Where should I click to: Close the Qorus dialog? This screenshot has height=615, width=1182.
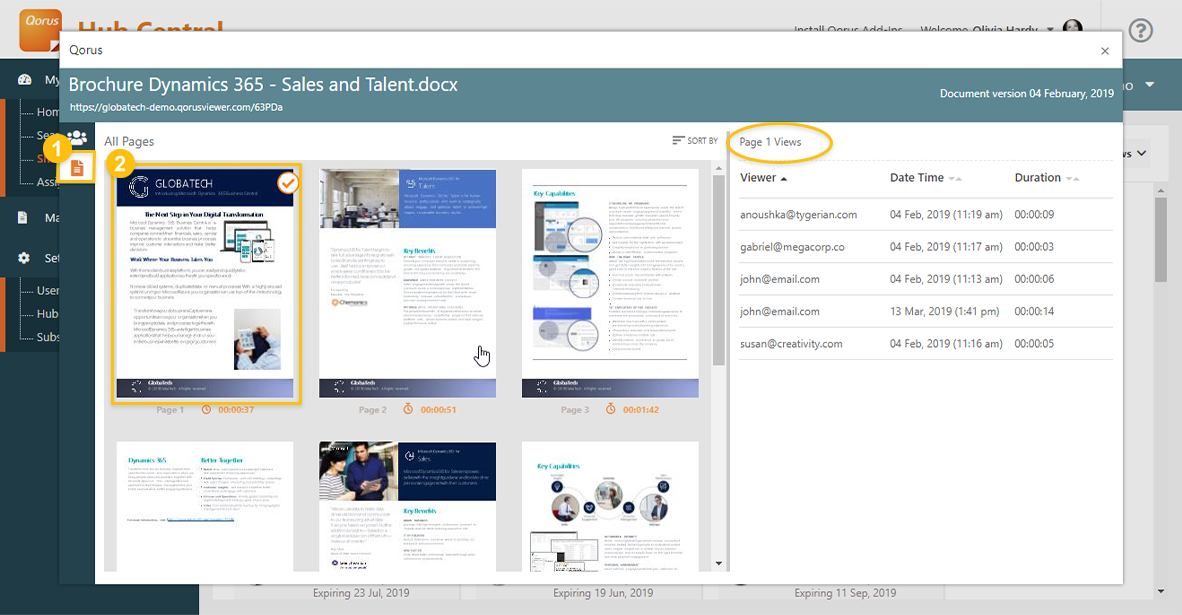[1104, 50]
